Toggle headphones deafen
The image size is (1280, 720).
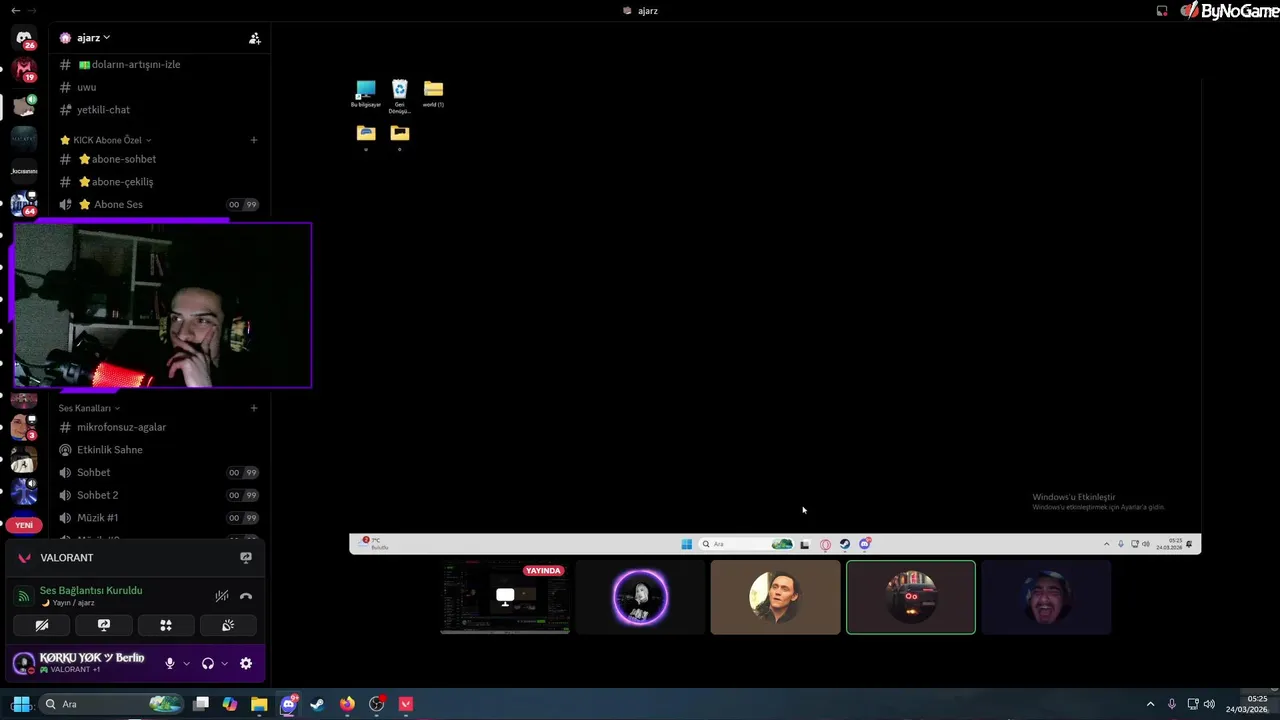(x=208, y=663)
